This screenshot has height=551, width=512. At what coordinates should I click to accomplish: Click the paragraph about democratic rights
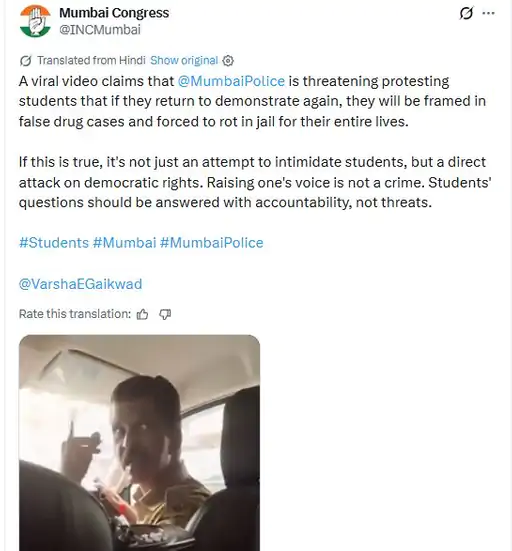[x=255, y=182]
